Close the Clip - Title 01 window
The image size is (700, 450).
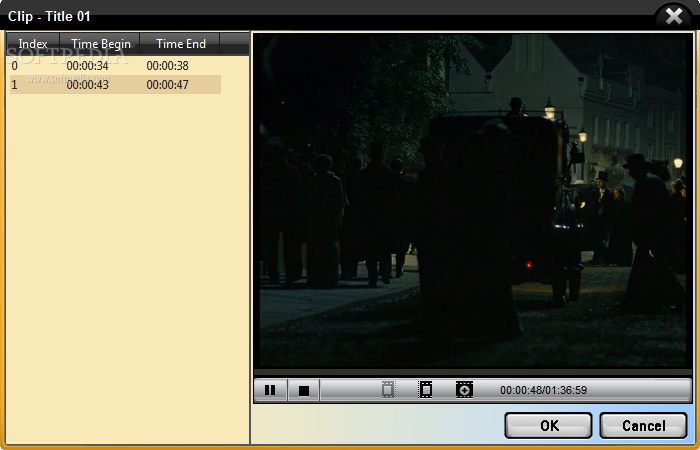click(674, 17)
